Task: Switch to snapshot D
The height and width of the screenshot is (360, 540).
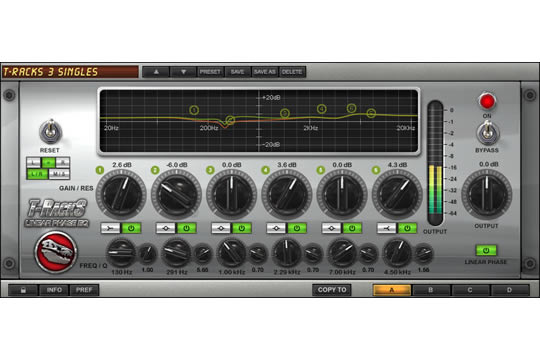Action: click(509, 290)
